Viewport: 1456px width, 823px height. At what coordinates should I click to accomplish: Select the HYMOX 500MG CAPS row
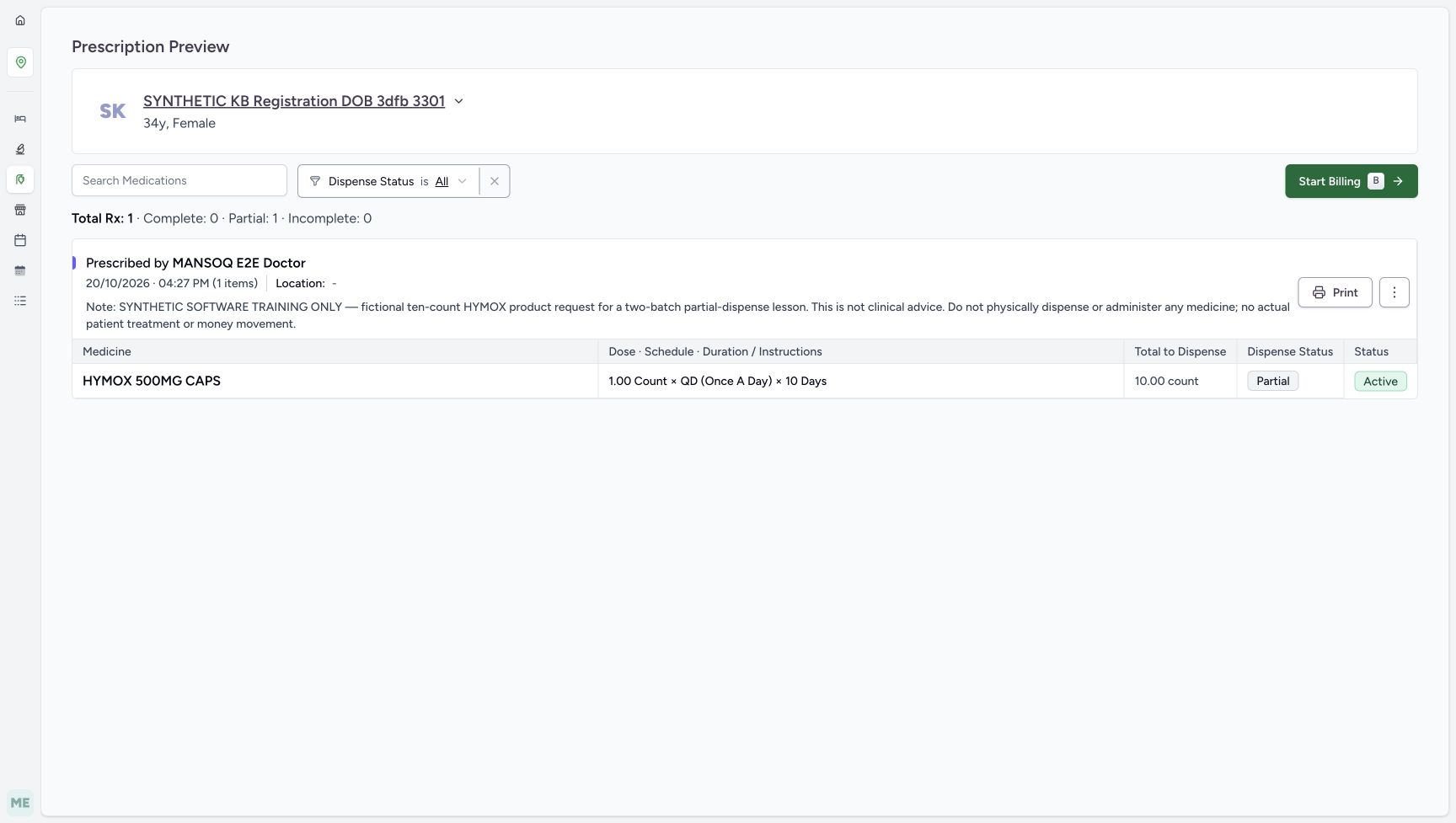pos(745,381)
